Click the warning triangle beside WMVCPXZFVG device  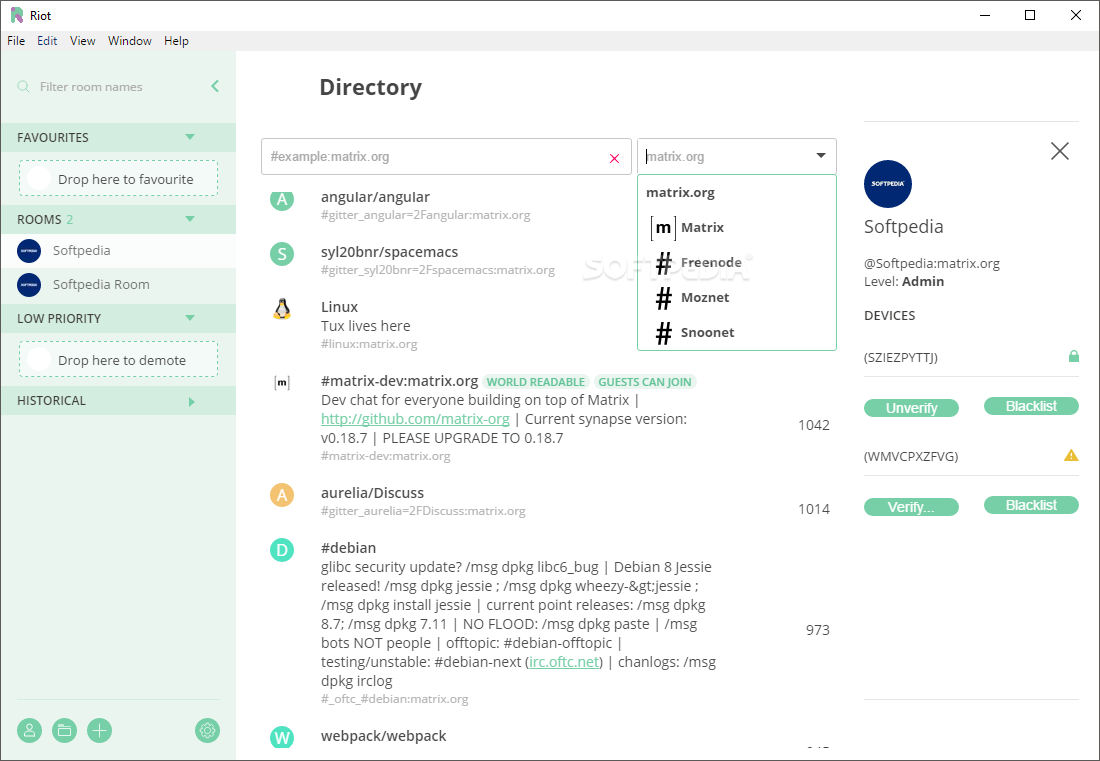click(1071, 455)
